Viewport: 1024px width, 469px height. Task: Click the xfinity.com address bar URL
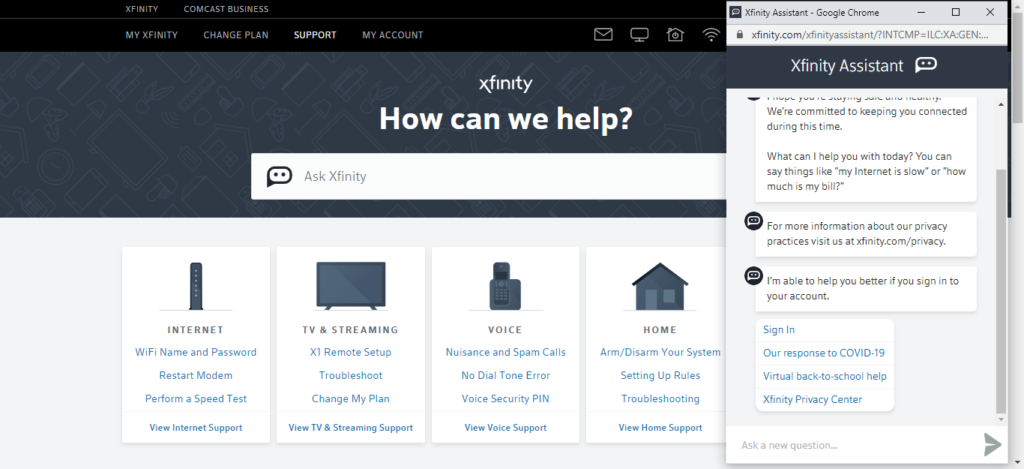(870, 35)
